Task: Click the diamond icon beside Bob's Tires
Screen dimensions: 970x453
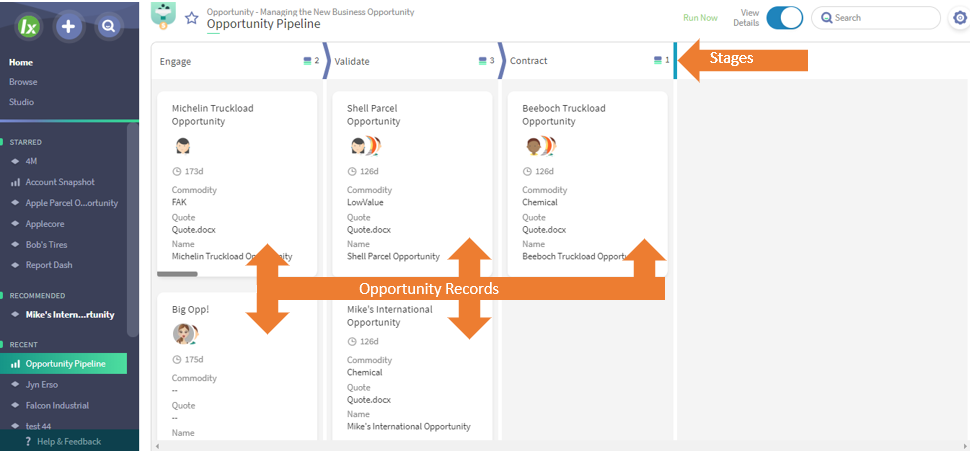Action: tap(15, 244)
